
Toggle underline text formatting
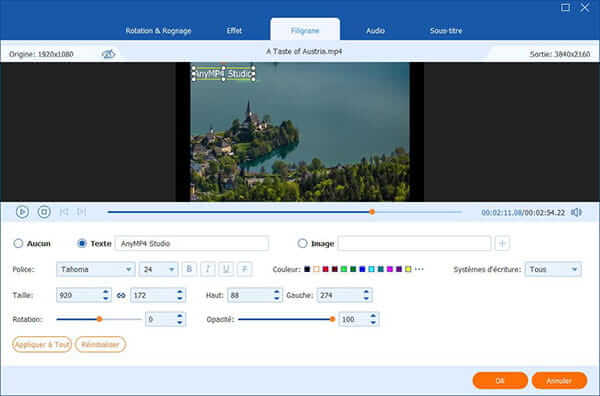pos(226,269)
